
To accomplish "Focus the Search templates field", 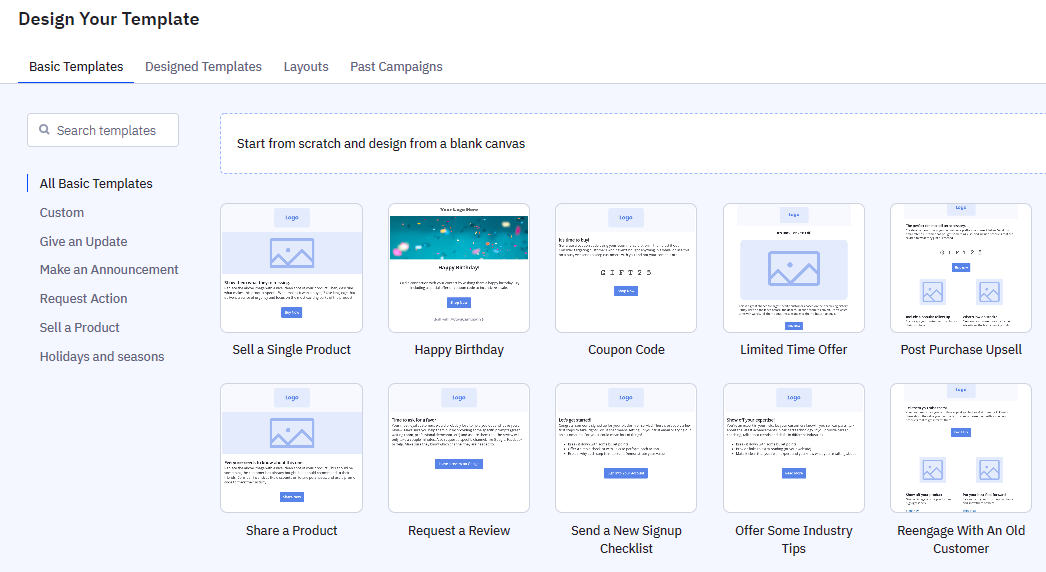I will click(x=103, y=130).
